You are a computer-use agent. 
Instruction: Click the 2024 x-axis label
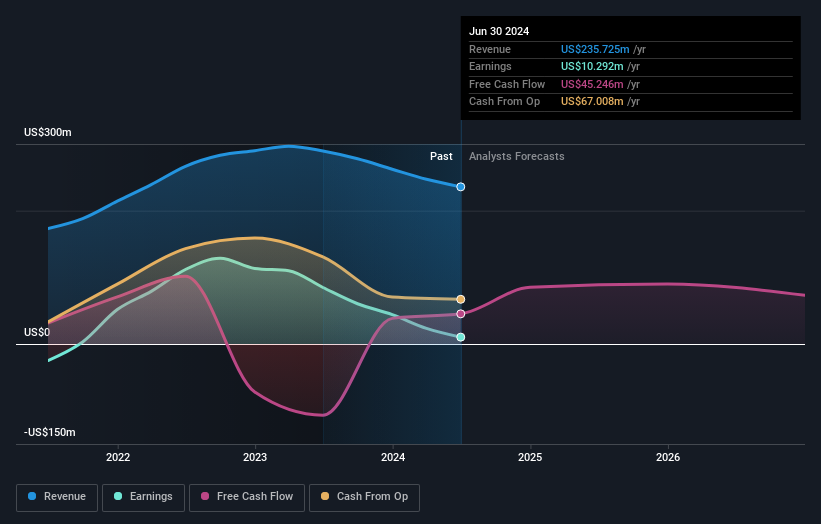coord(393,457)
